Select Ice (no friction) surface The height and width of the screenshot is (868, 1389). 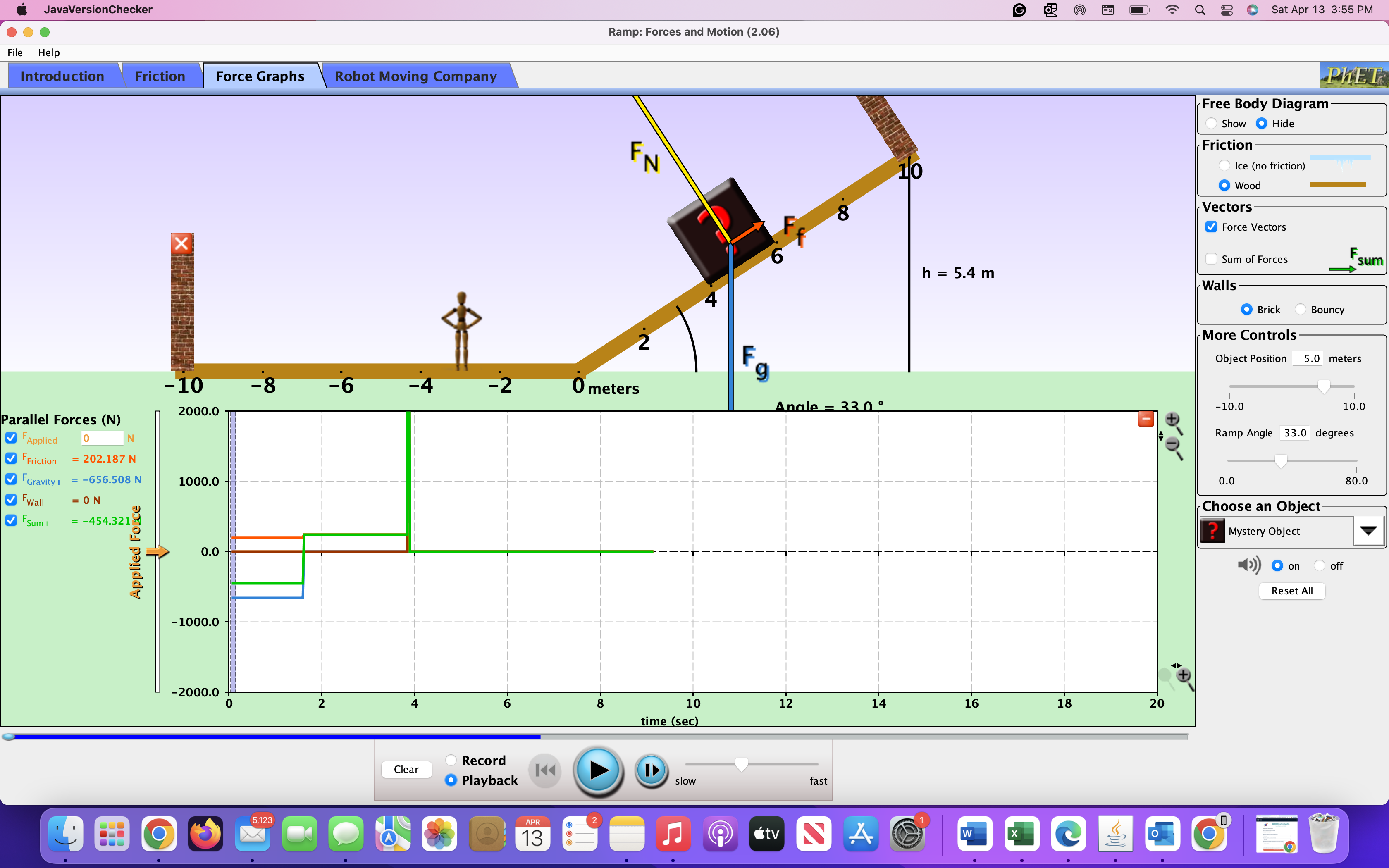coord(1225,165)
